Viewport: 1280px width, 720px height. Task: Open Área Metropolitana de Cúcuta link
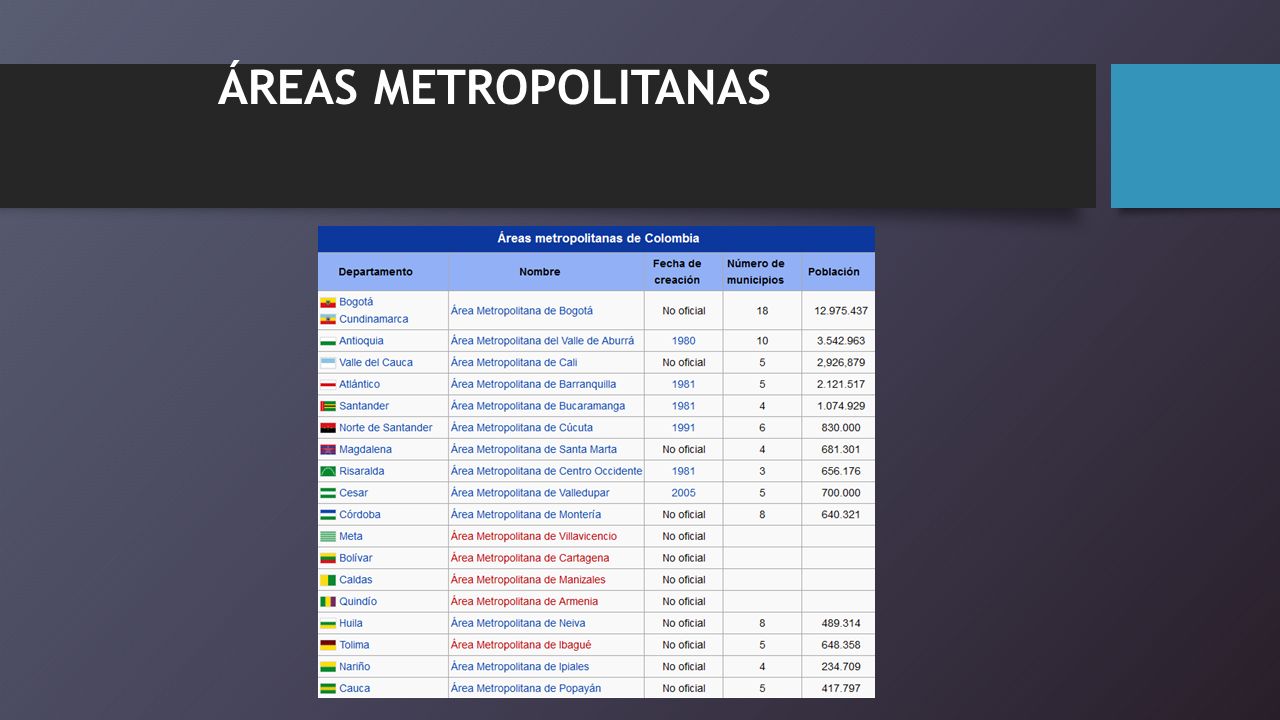tap(522, 428)
